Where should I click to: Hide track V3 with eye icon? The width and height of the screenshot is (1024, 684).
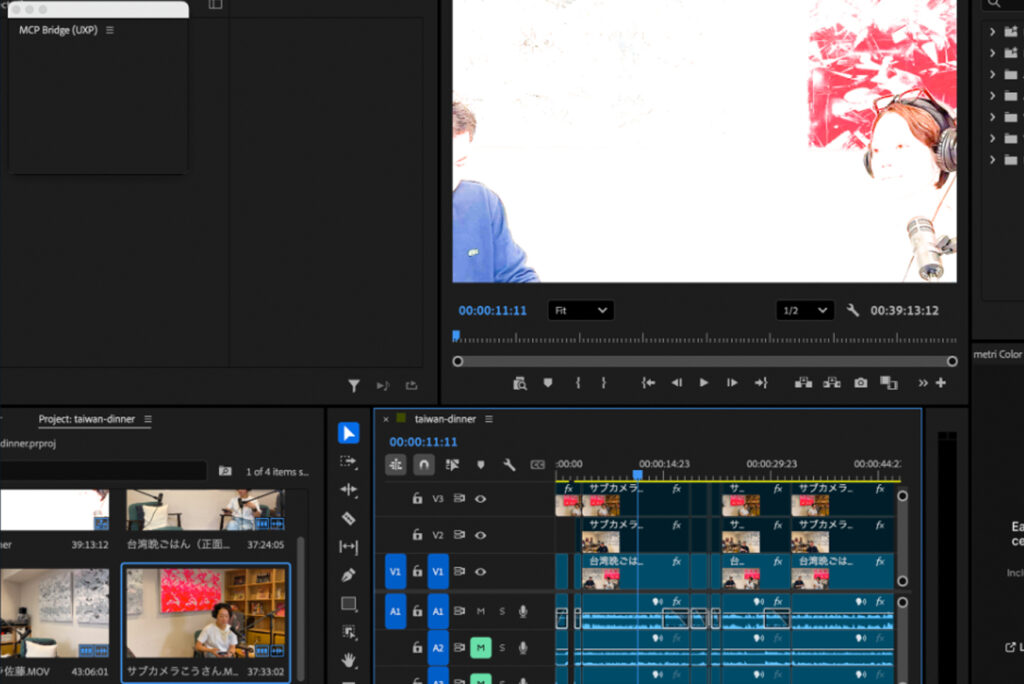(x=481, y=498)
